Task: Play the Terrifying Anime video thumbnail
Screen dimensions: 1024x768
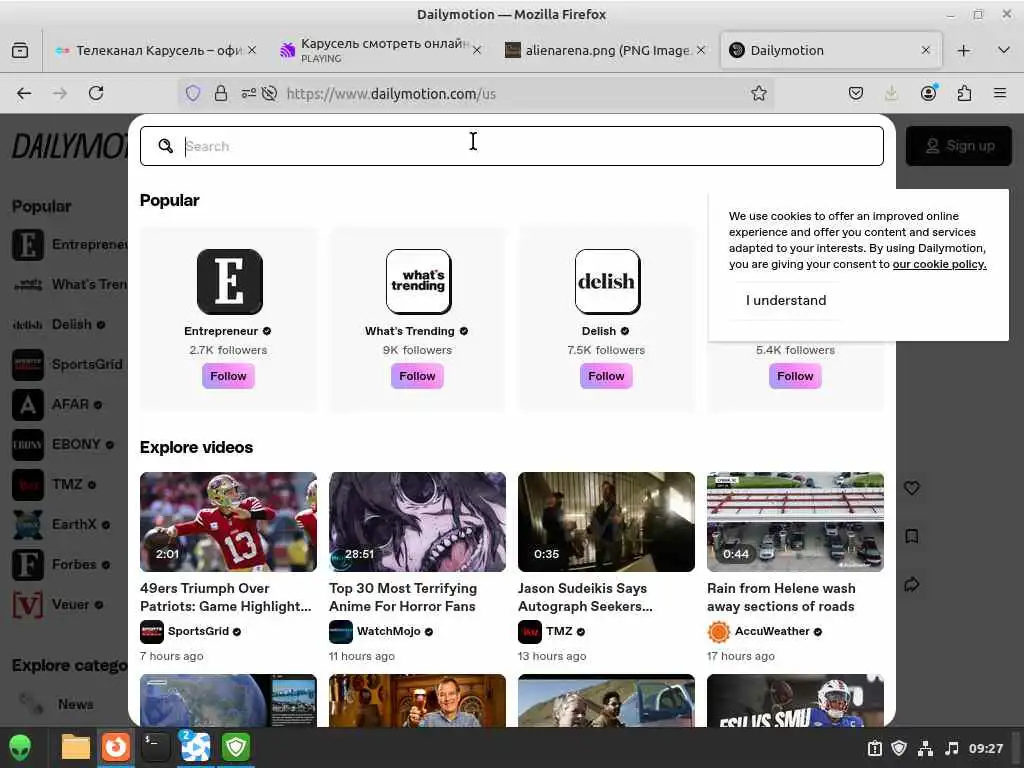Action: click(x=417, y=522)
